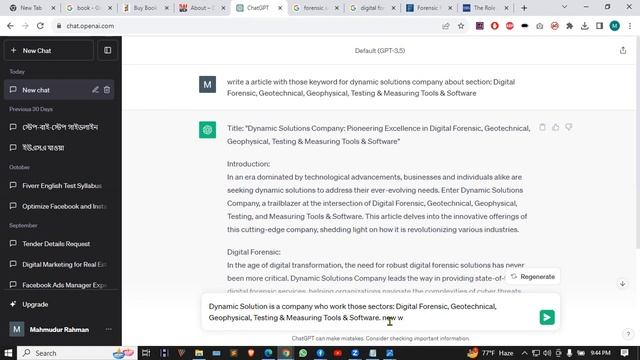640x360 pixels.
Task: Share this page icon in address bar
Action: coord(445,26)
